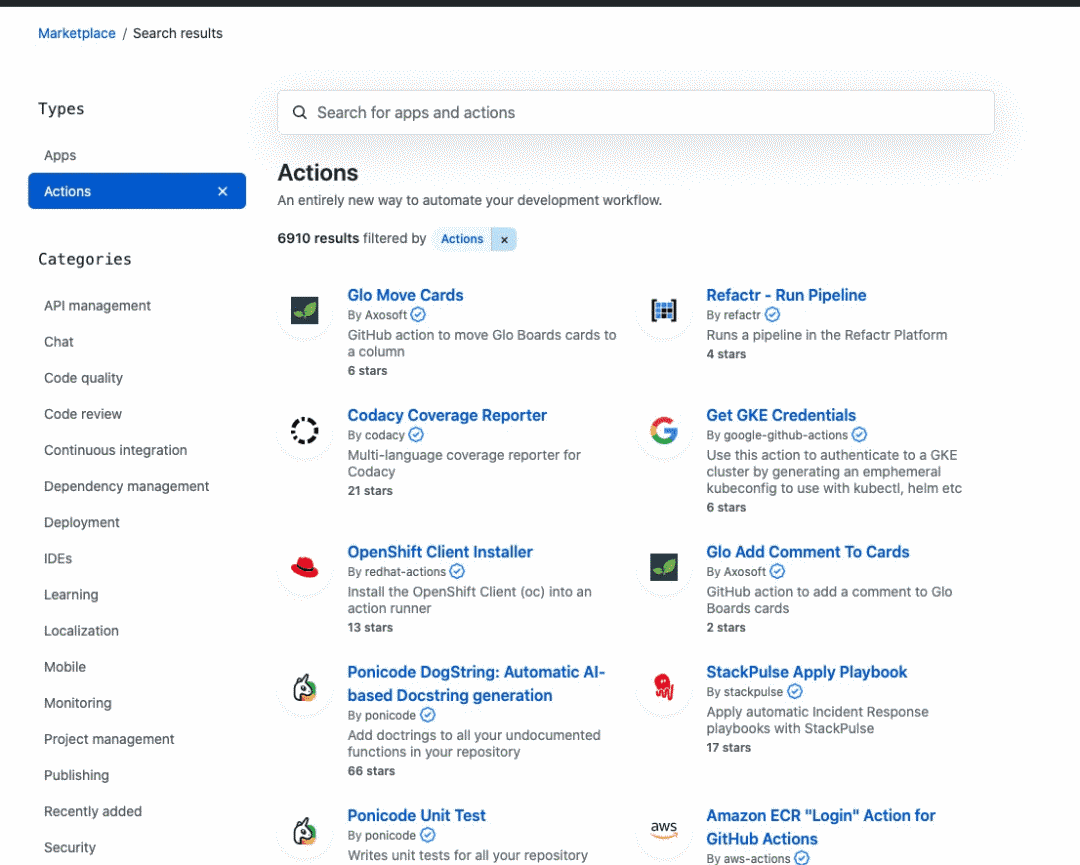
Task: Go back to Marketplace breadcrumb link
Action: [76, 33]
